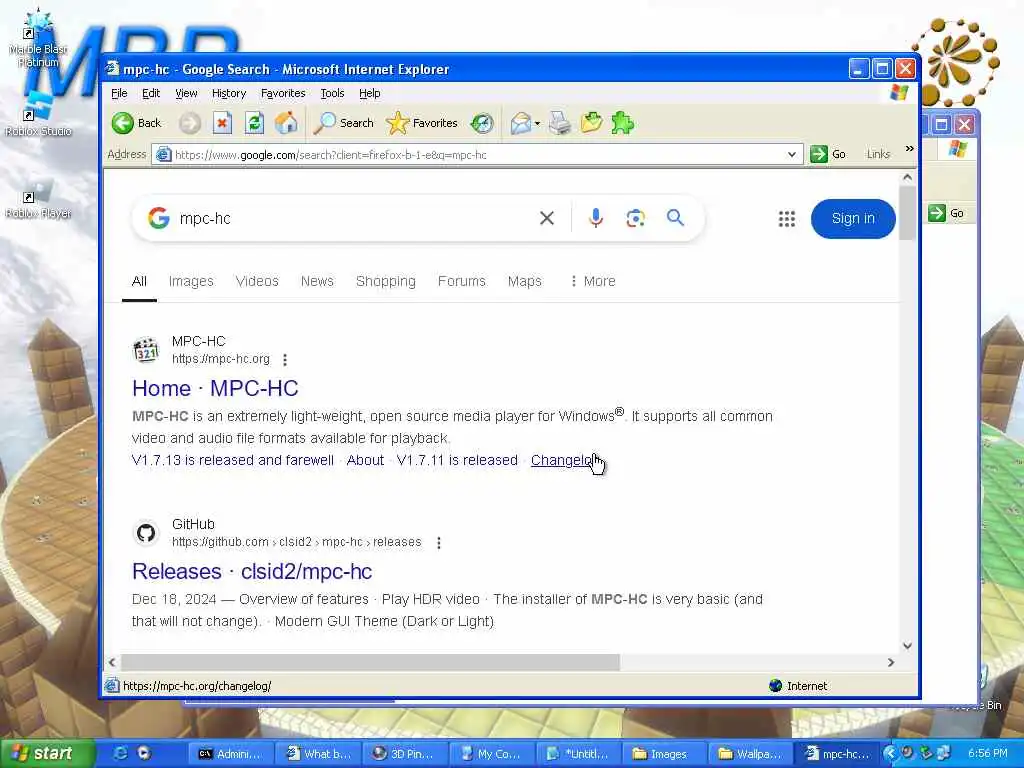
Task: Open the Google apps grid icon
Action: pos(787,219)
